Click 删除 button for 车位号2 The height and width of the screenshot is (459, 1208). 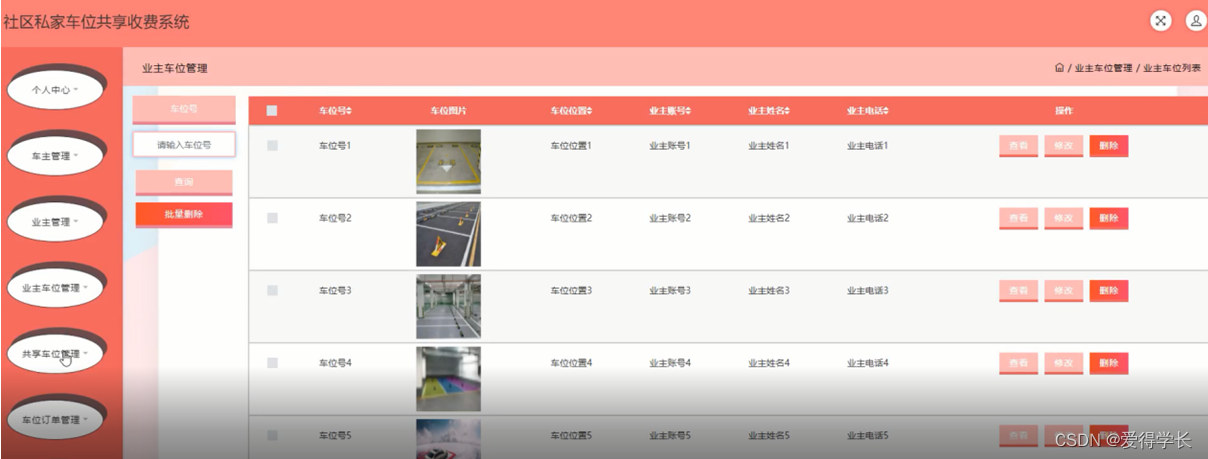click(1109, 218)
